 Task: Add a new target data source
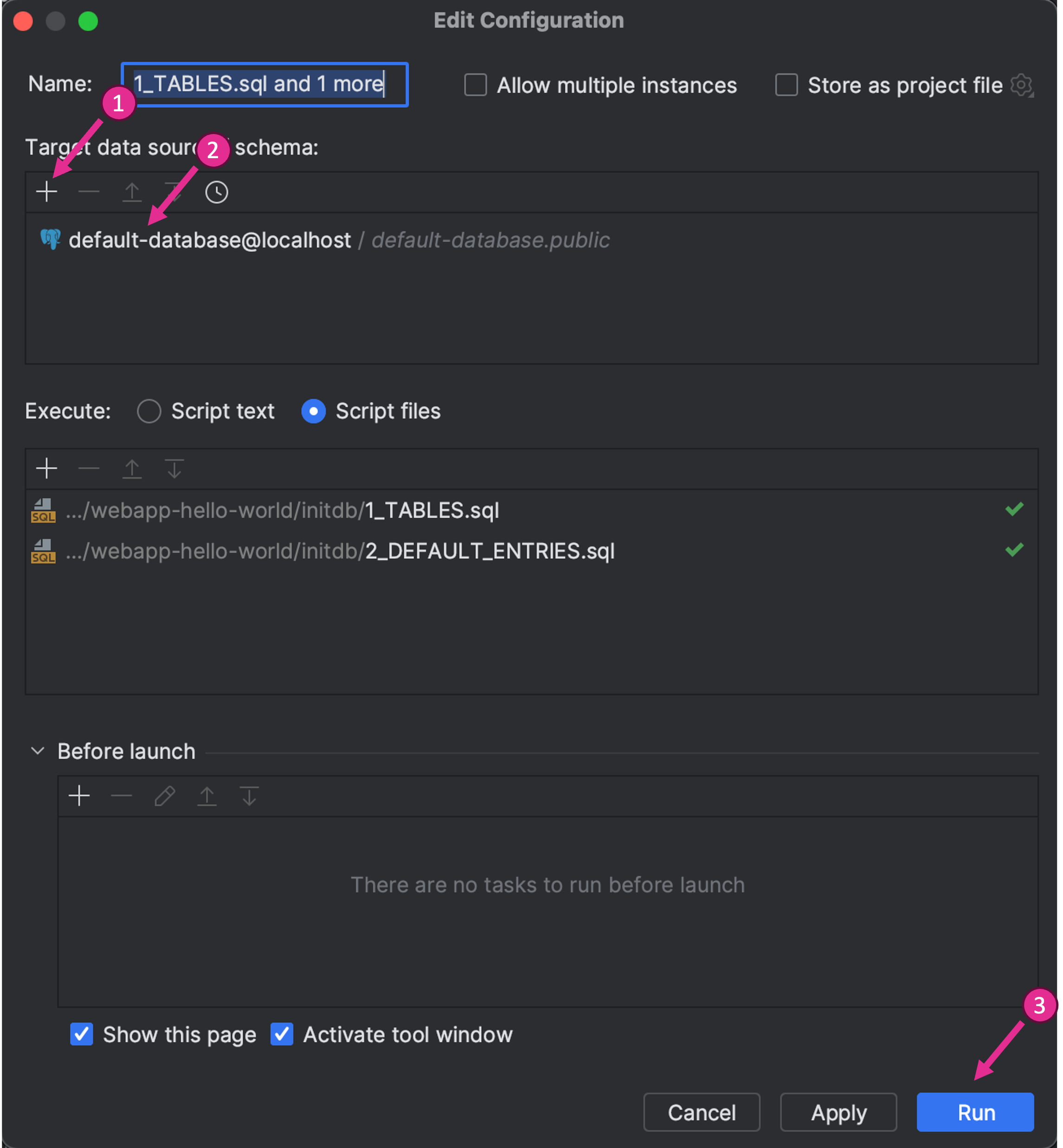pyautogui.click(x=46, y=192)
